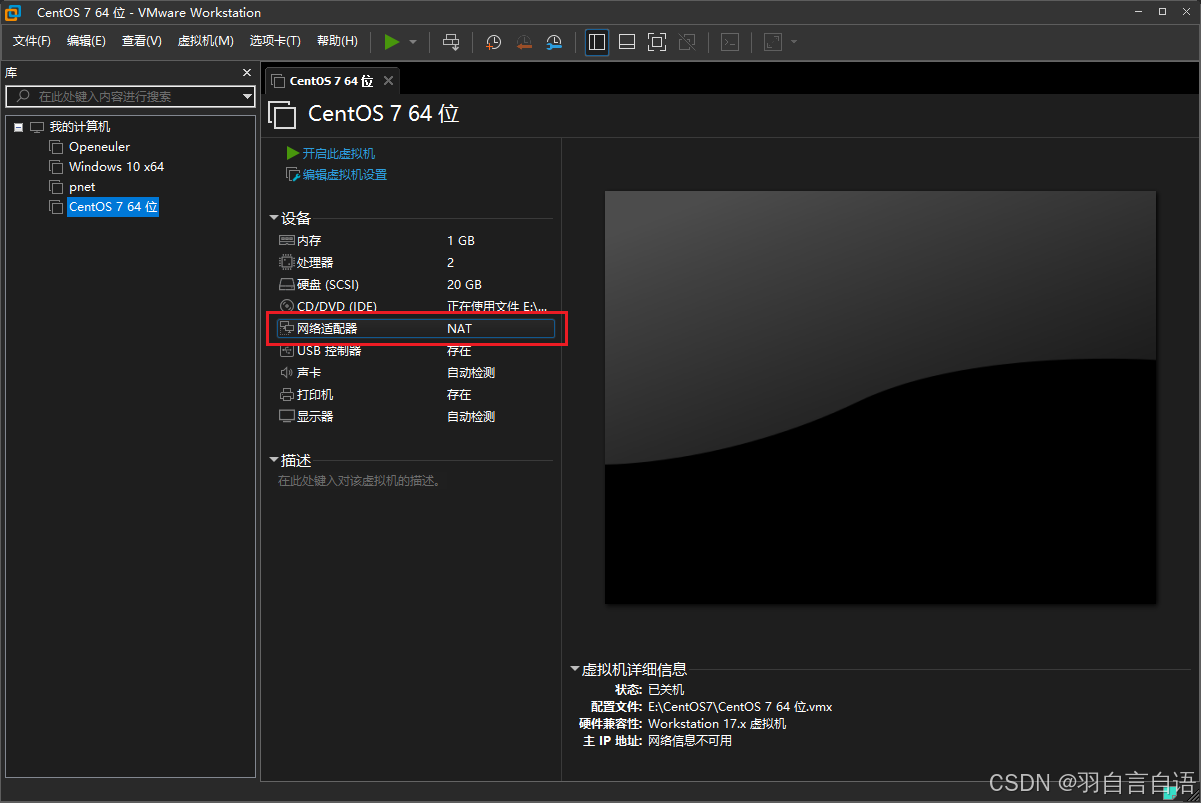1201x803 pixels.
Task: Select the 硬盘 (SCSI) device row
Action: (x=415, y=285)
